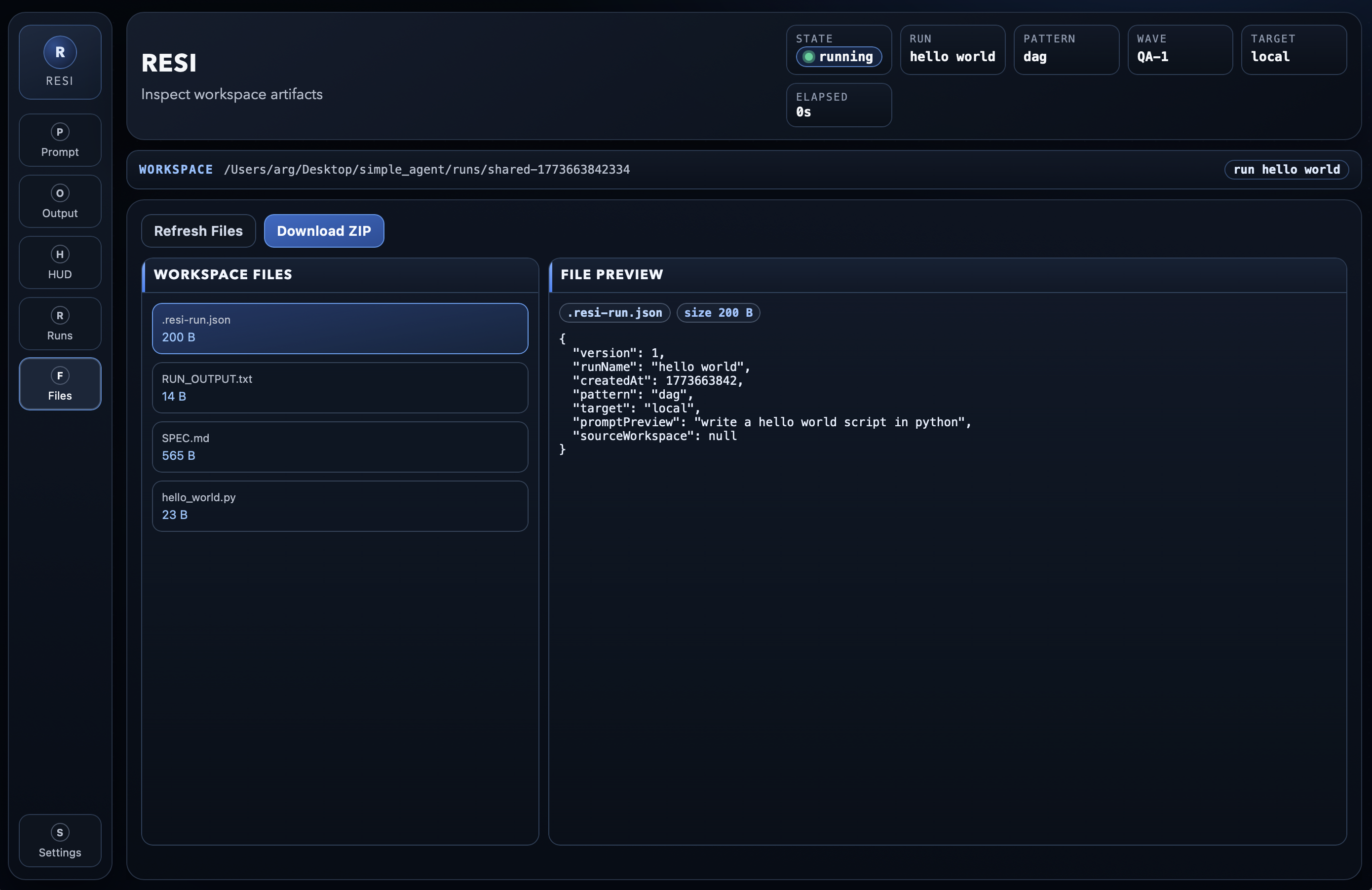Click the Refresh Files button
The image size is (1372, 890).
click(198, 230)
